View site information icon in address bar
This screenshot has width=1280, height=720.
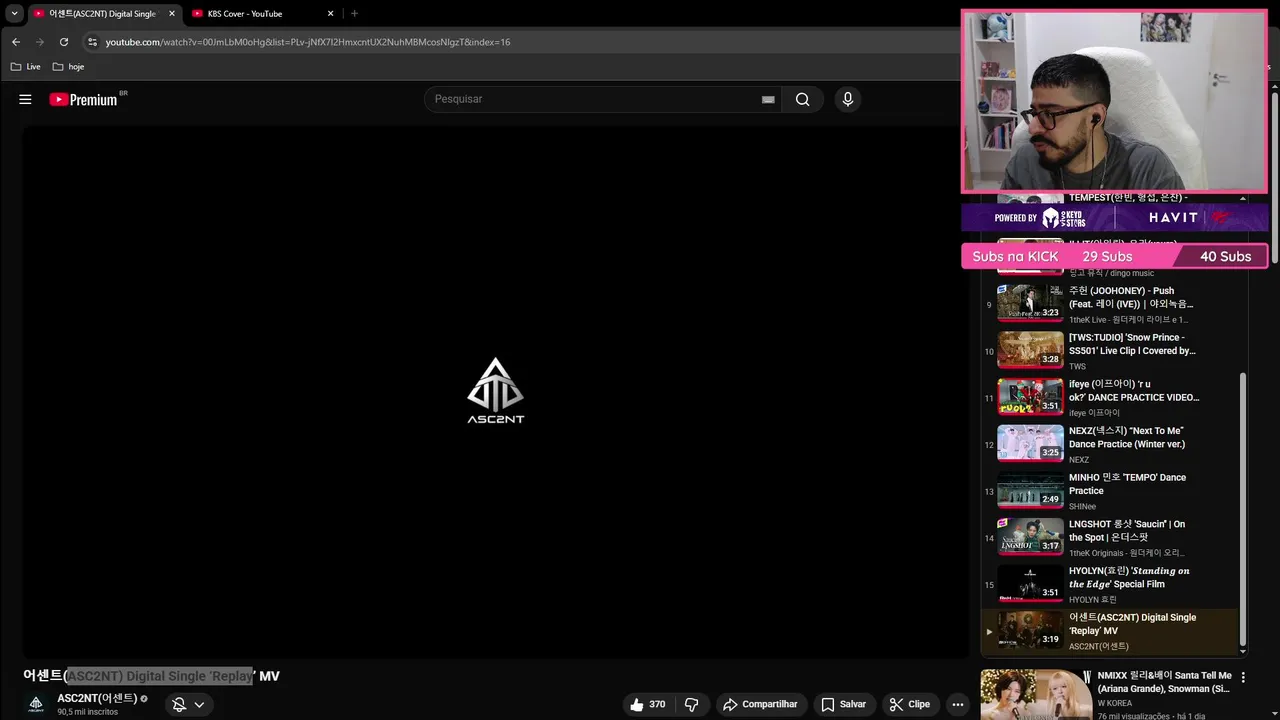(92, 42)
